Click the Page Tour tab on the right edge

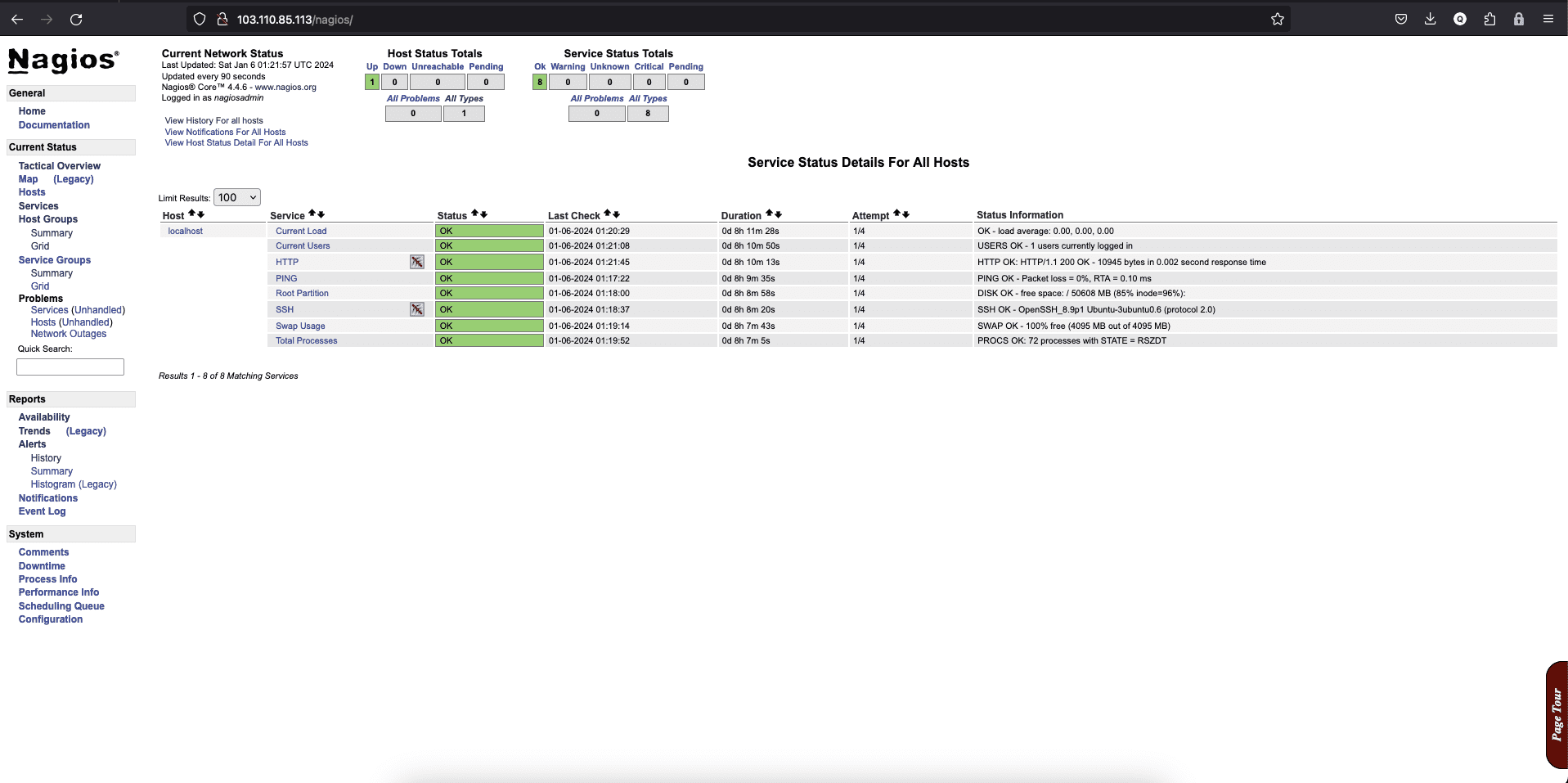[1555, 713]
